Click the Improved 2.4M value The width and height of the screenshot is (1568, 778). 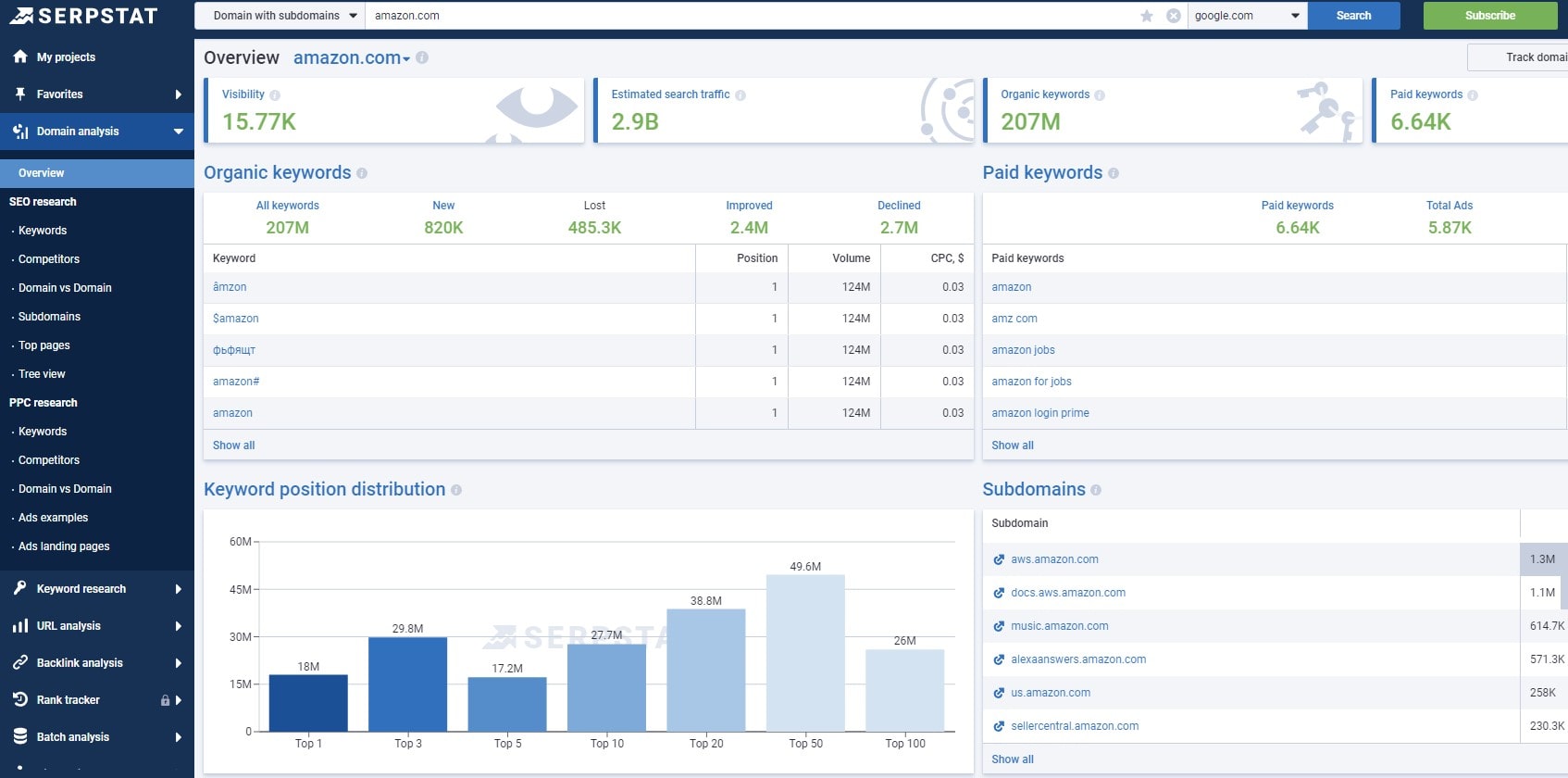click(749, 228)
